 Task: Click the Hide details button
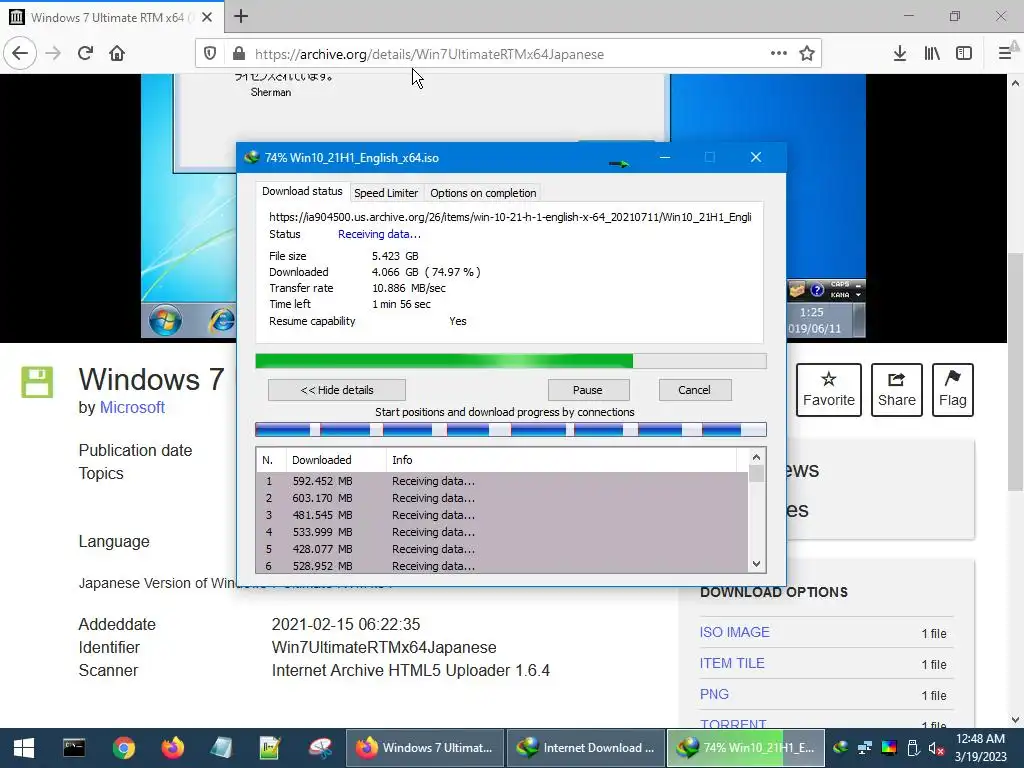[x=337, y=390]
